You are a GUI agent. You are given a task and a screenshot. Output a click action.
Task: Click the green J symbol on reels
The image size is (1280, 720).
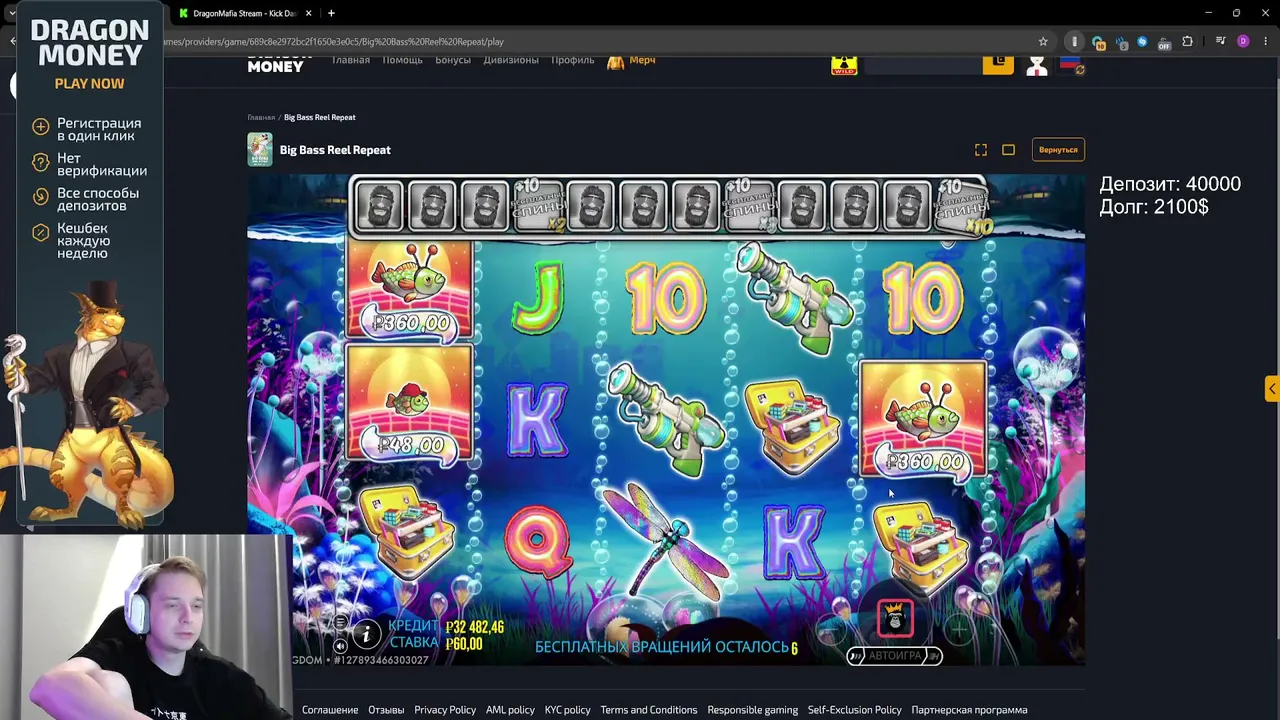click(538, 297)
